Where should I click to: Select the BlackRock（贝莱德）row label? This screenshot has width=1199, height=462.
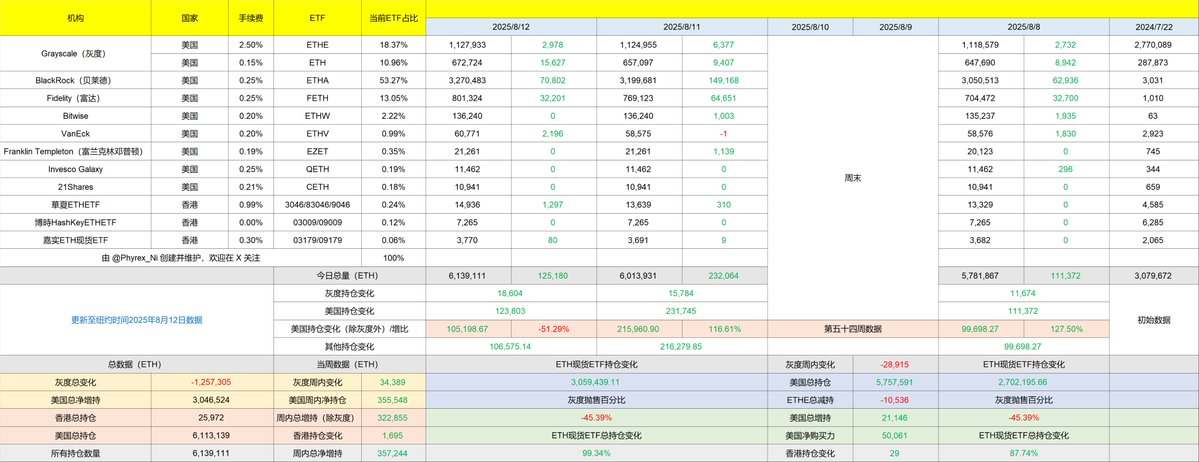tap(76, 80)
